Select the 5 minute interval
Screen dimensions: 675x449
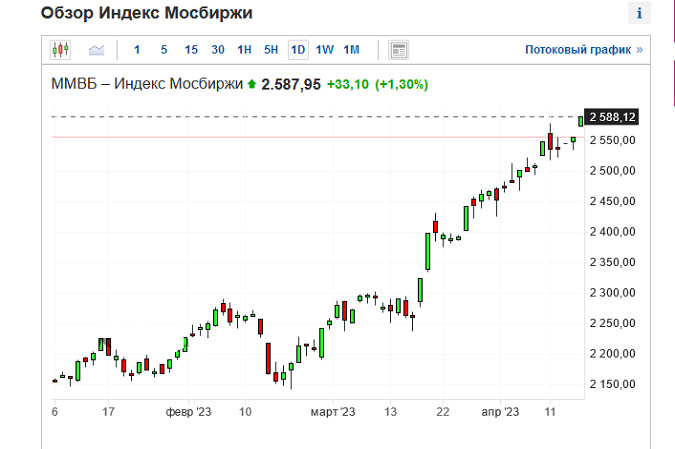(x=164, y=50)
